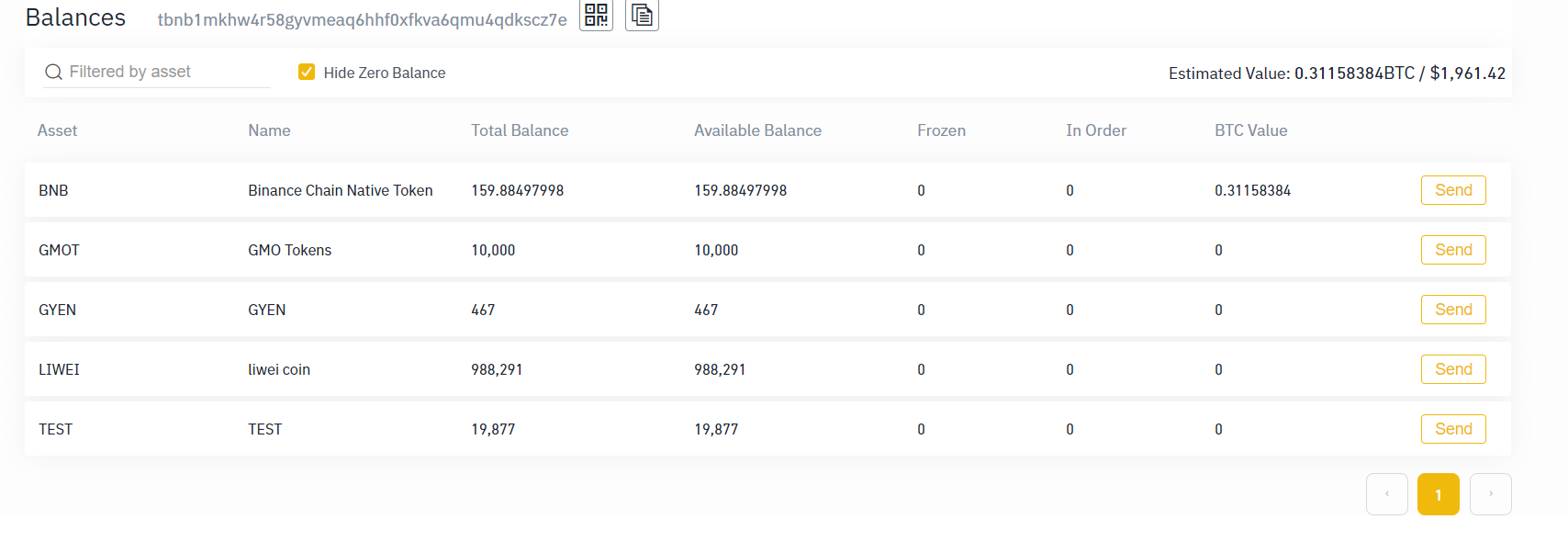Select the BNB asset cell
This screenshot has width=1568, height=542.
click(x=53, y=190)
